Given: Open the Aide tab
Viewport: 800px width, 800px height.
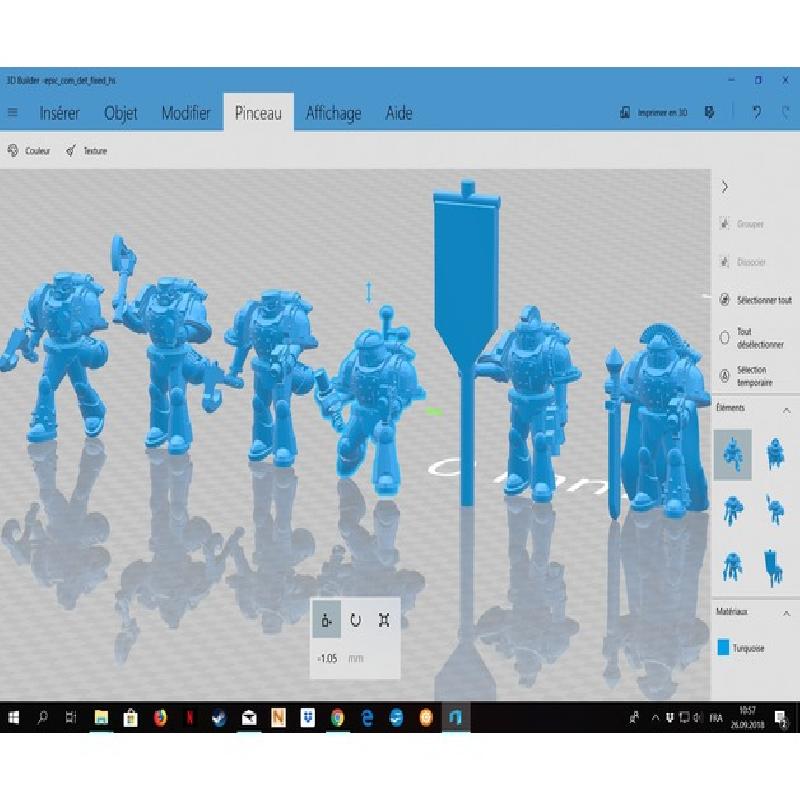Looking at the screenshot, I should pyautogui.click(x=399, y=113).
